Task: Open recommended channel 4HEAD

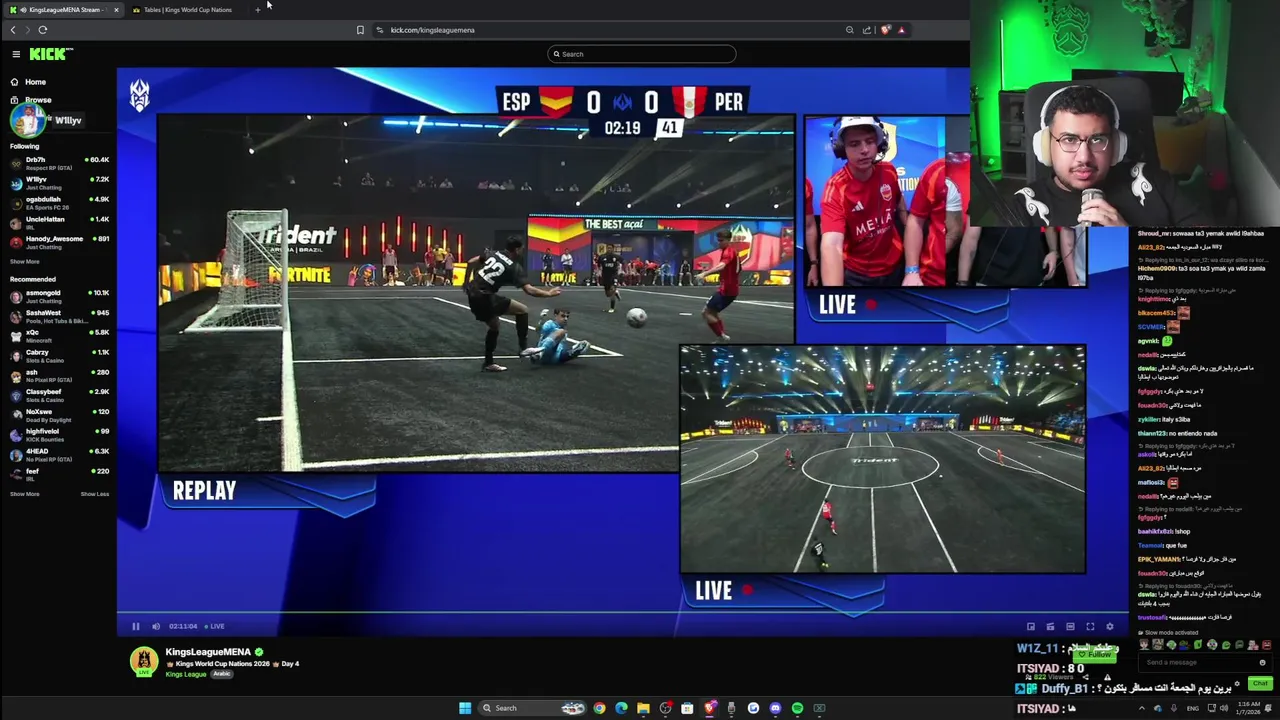Action: click(58, 455)
